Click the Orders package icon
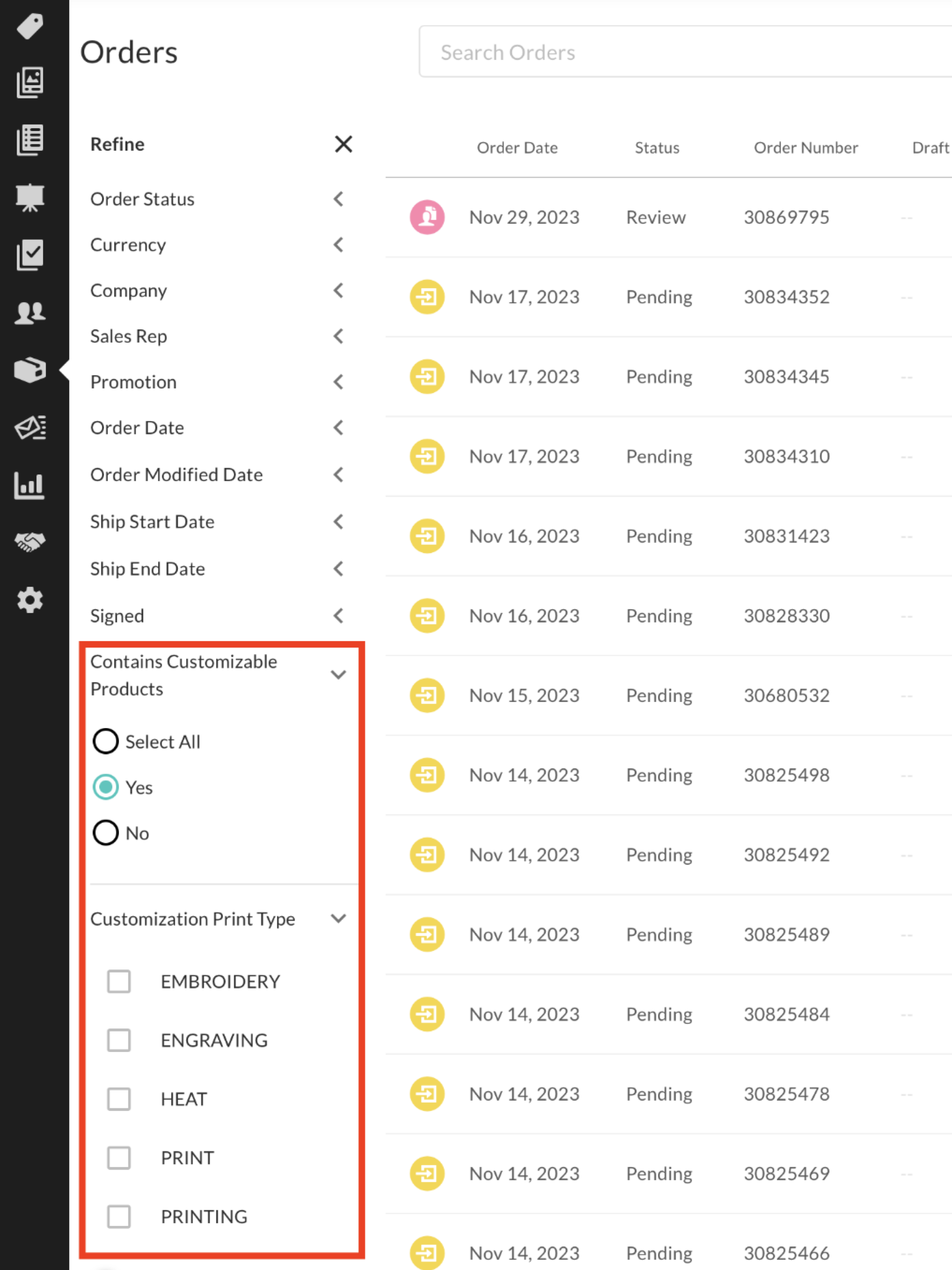This screenshot has height=1270, width=952. point(30,370)
